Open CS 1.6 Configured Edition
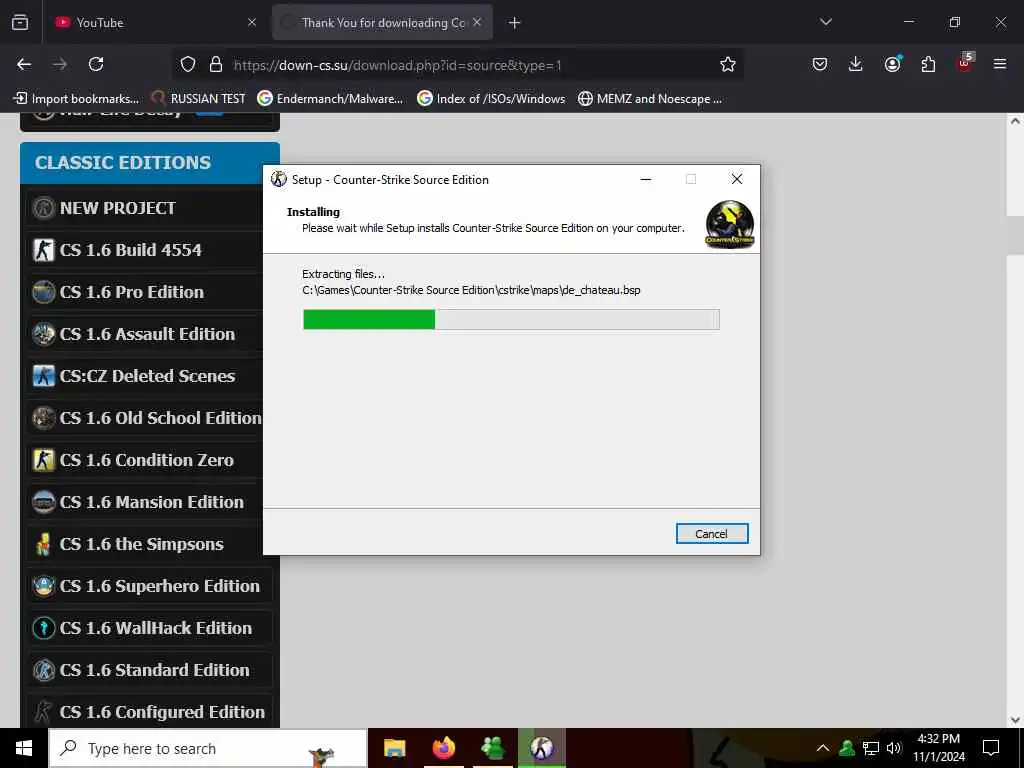1024x768 pixels. (150, 712)
